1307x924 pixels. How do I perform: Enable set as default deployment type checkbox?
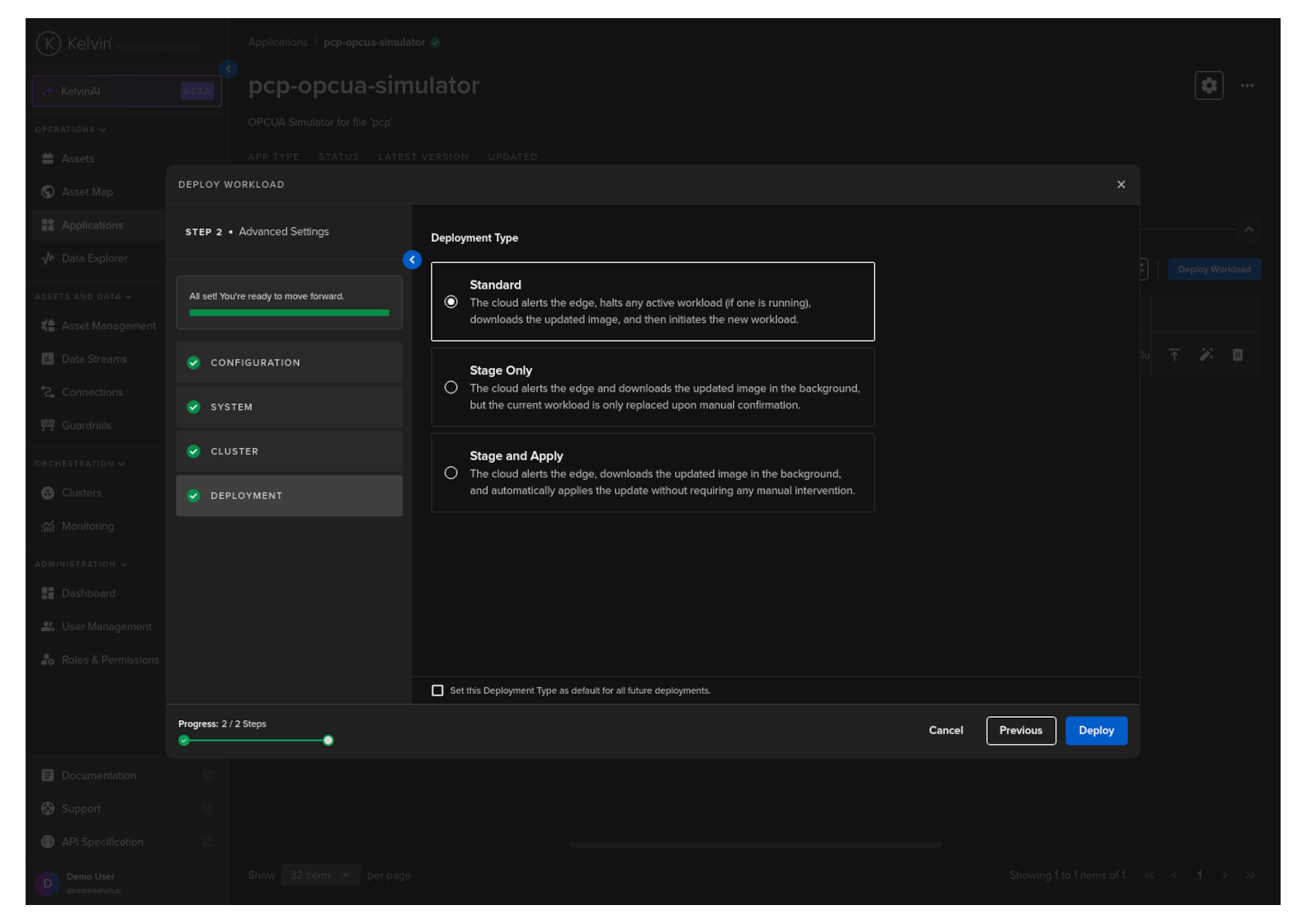437,691
